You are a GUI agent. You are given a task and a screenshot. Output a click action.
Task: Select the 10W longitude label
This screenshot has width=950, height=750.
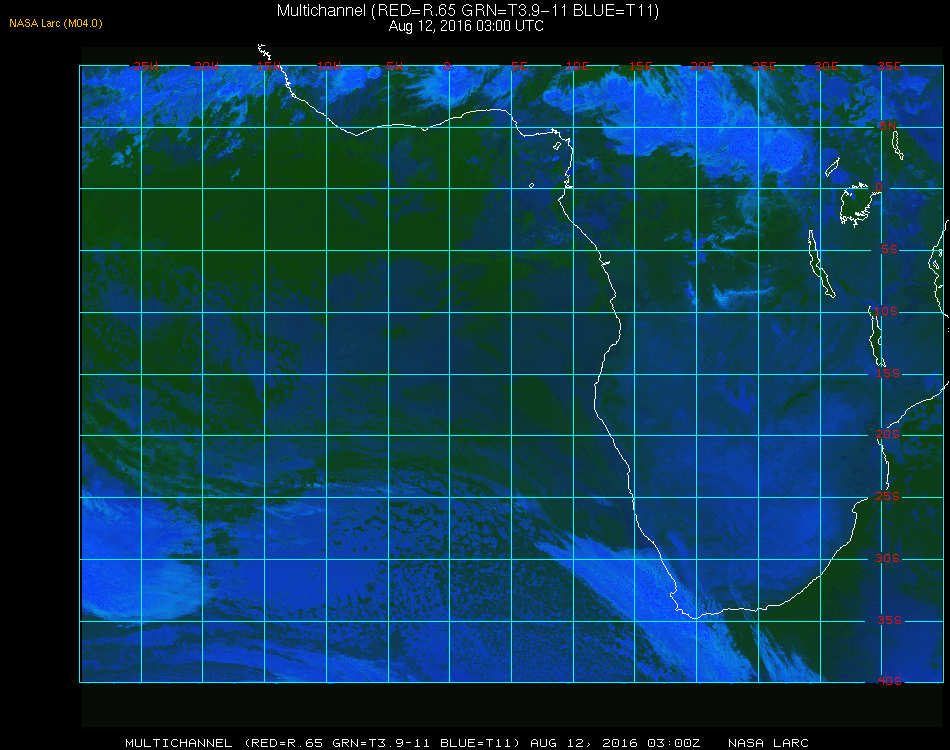point(329,66)
